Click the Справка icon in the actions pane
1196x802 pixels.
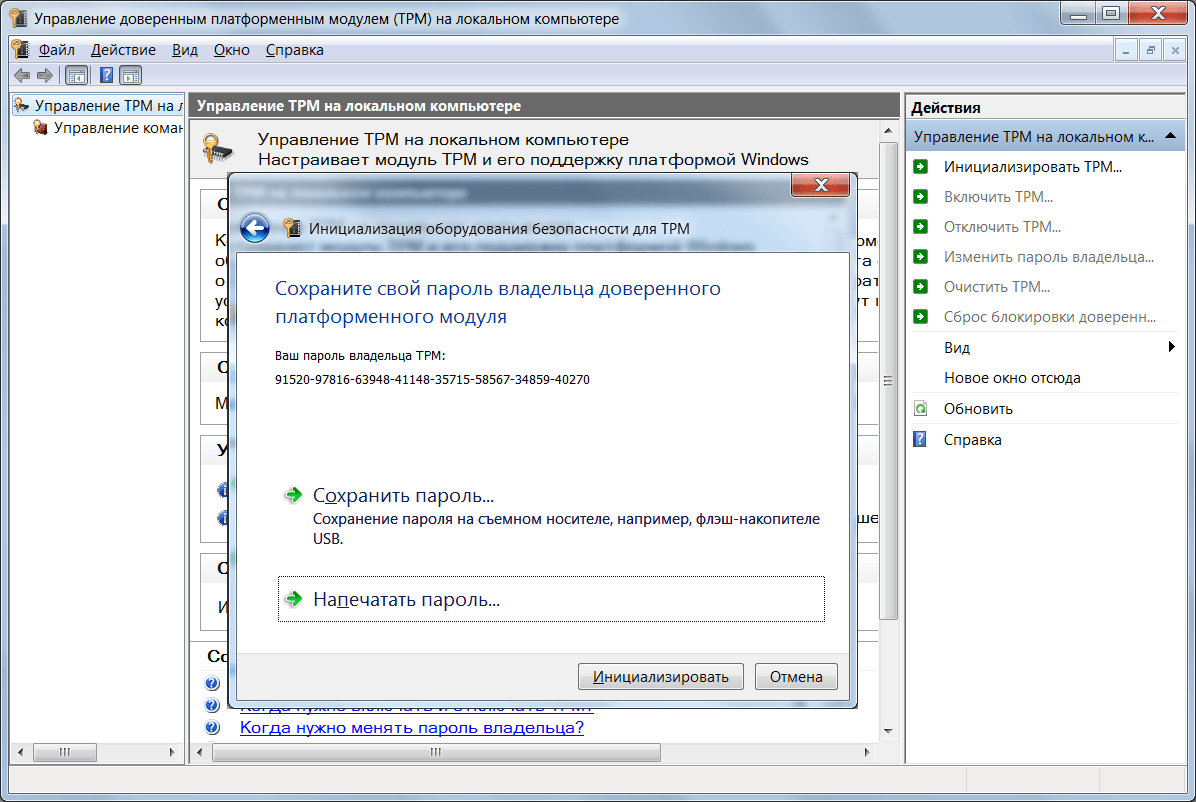tap(921, 440)
